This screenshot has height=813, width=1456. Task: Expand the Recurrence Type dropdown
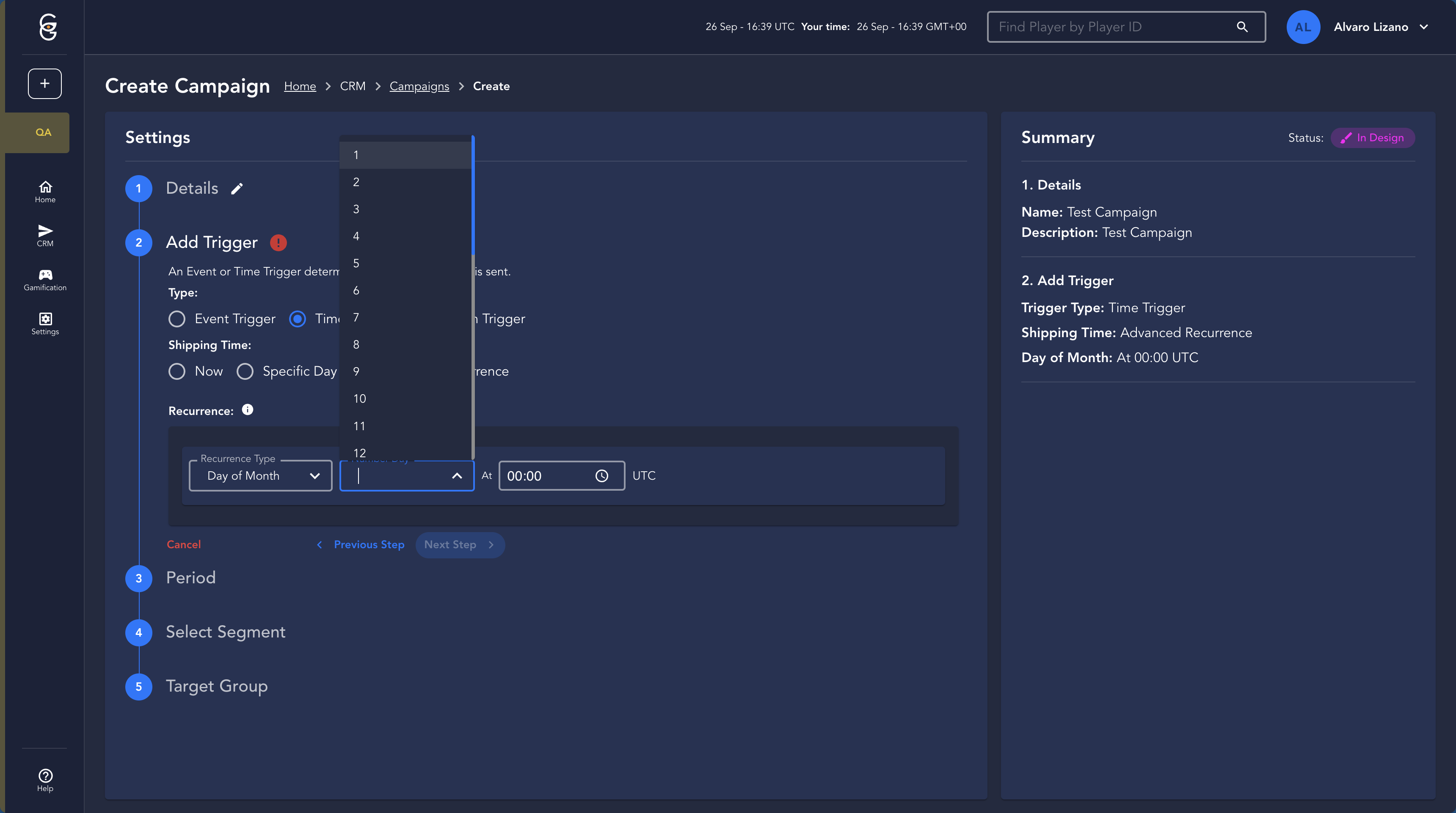tap(261, 476)
